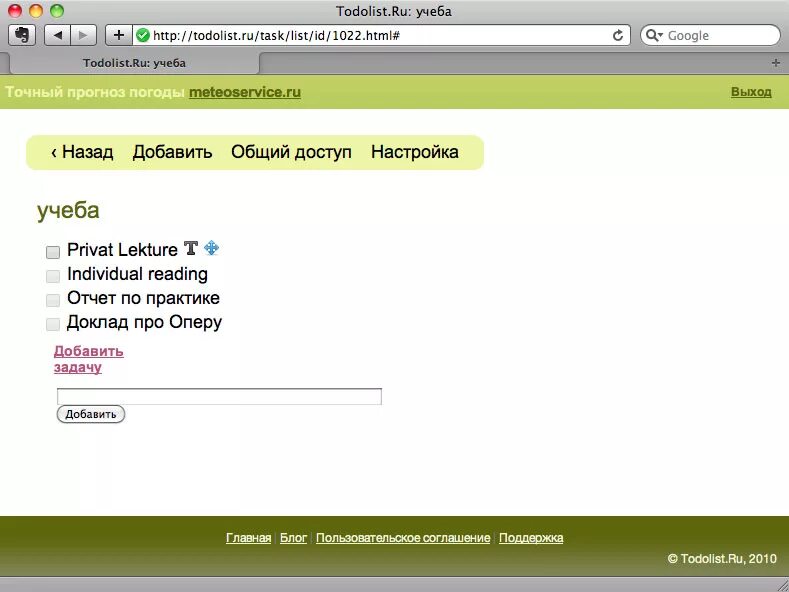The image size is (789, 592).
Task: Reload the page with the refresh icon
Action: (x=617, y=35)
